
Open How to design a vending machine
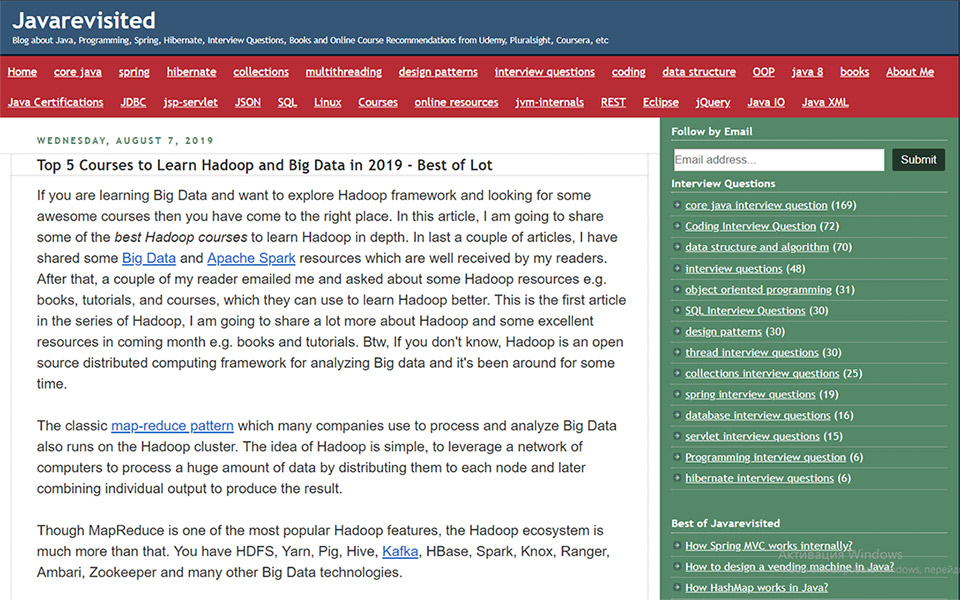pos(789,566)
